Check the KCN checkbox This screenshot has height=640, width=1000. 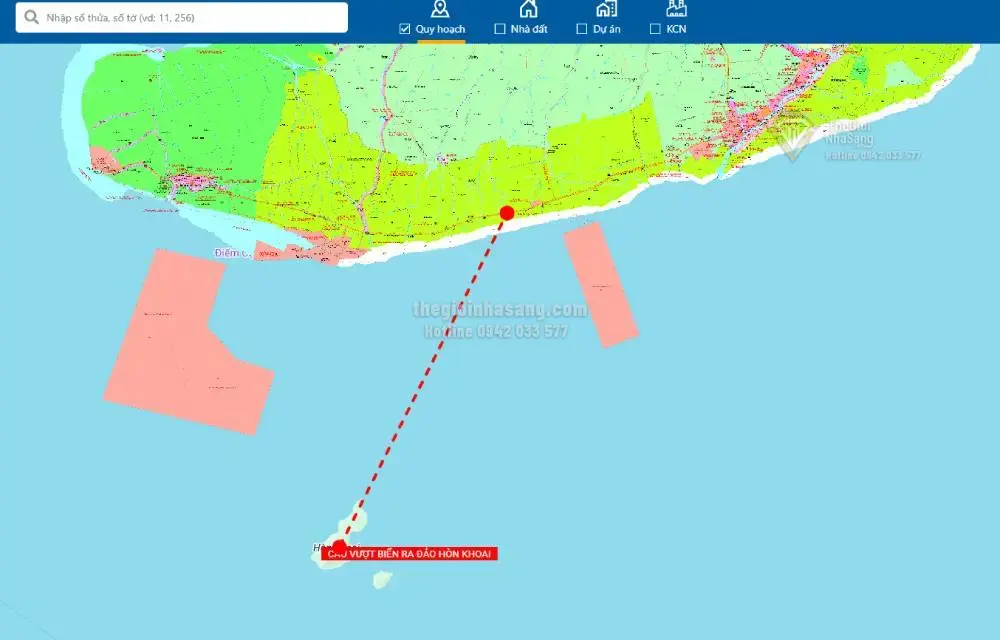(x=655, y=29)
